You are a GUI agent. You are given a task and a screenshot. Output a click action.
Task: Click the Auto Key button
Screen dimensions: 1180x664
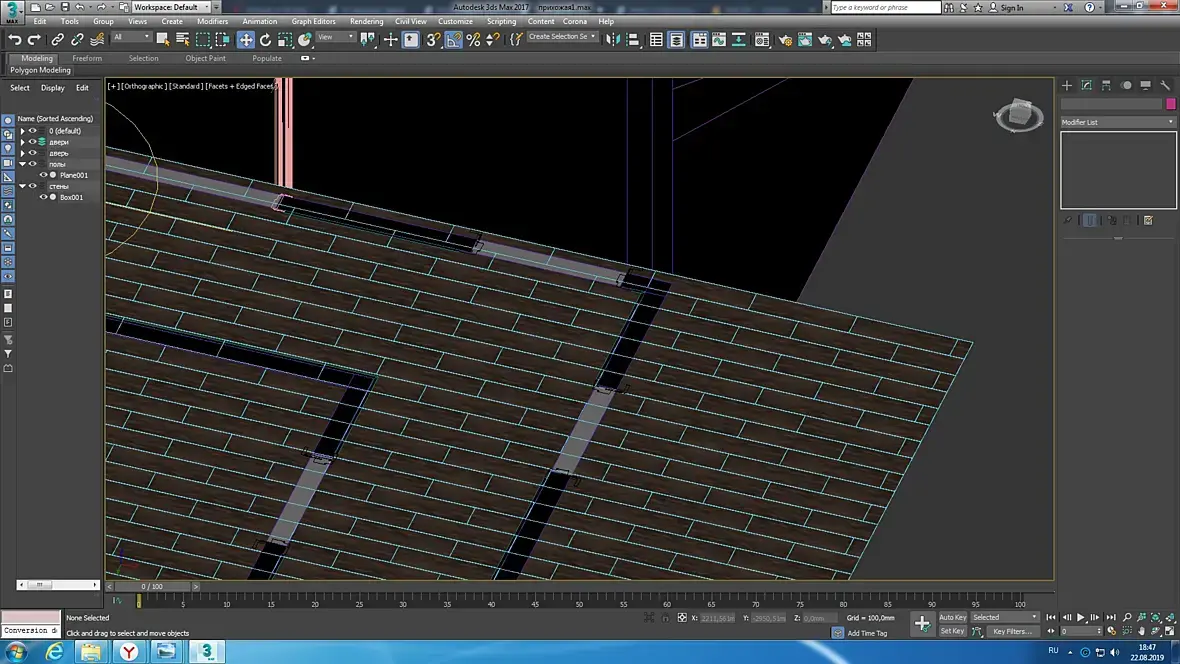pyautogui.click(x=952, y=617)
